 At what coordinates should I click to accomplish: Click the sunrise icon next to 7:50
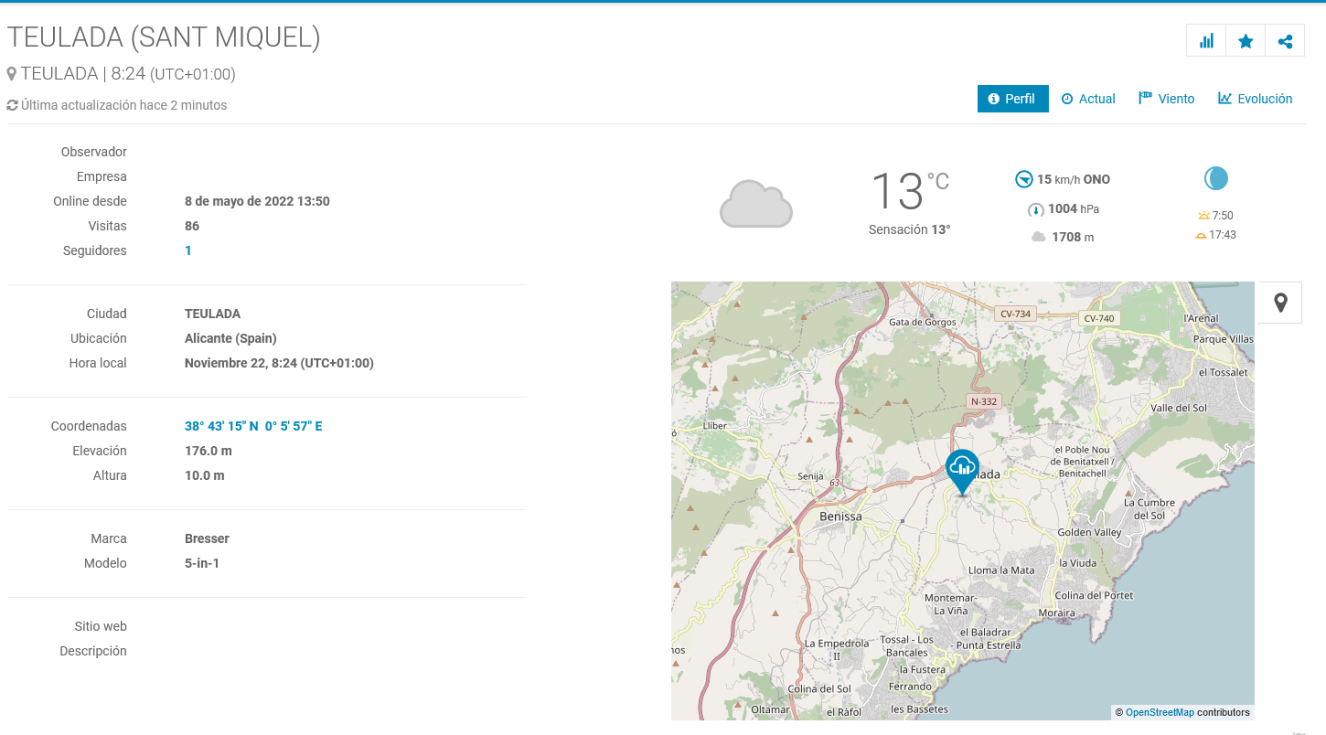1203,216
